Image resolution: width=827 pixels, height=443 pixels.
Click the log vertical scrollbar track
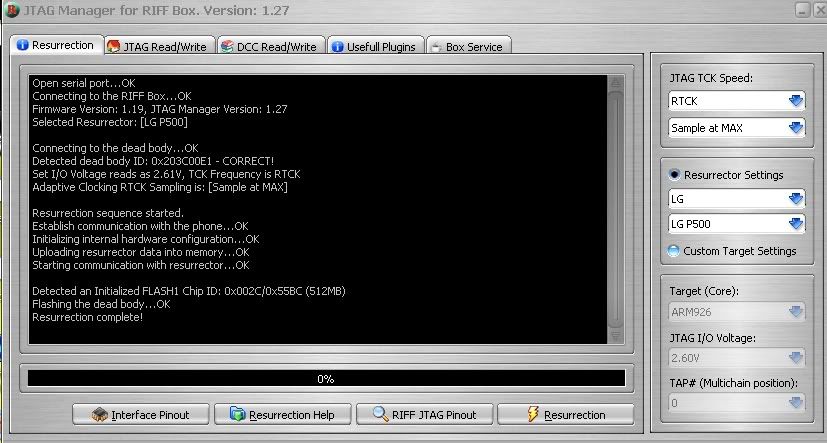(x=616, y=211)
